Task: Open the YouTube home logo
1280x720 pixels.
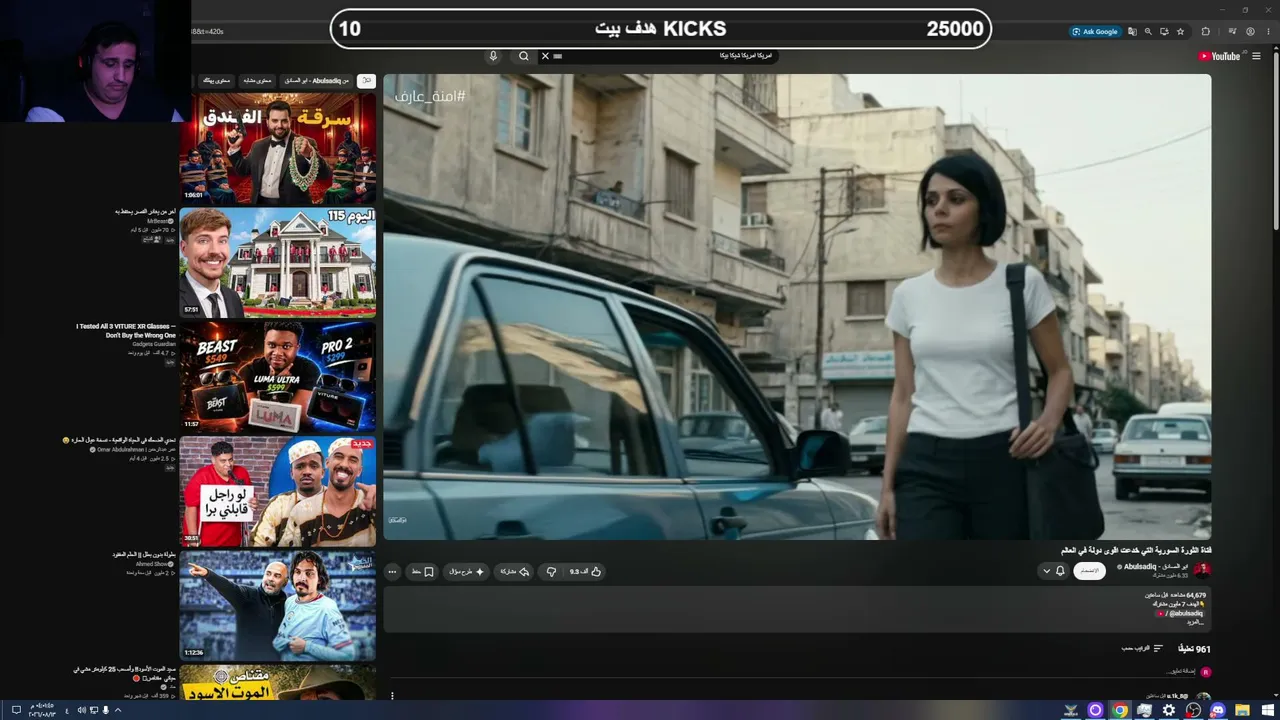Action: click(1218, 56)
